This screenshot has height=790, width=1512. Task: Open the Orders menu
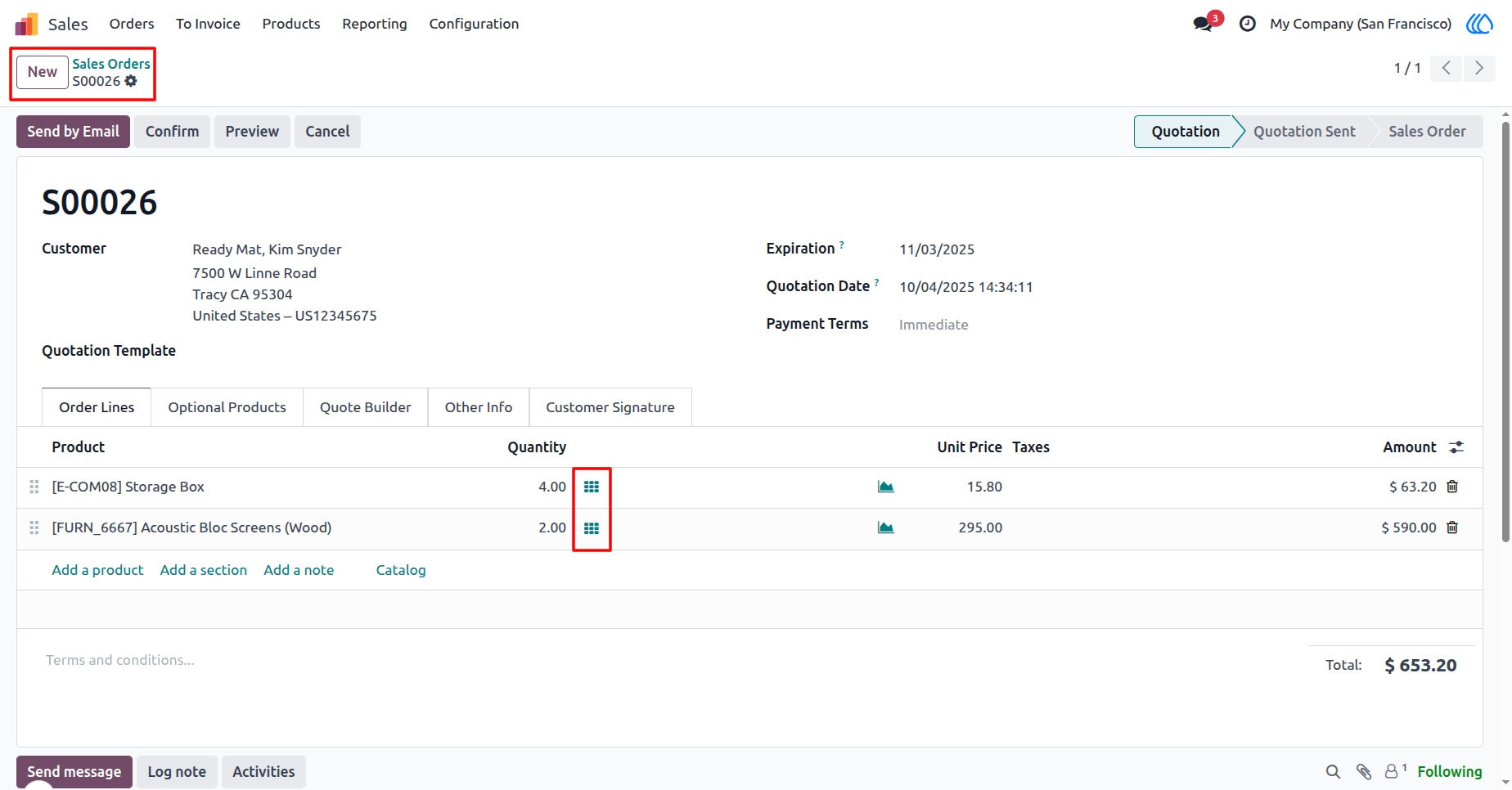132,24
